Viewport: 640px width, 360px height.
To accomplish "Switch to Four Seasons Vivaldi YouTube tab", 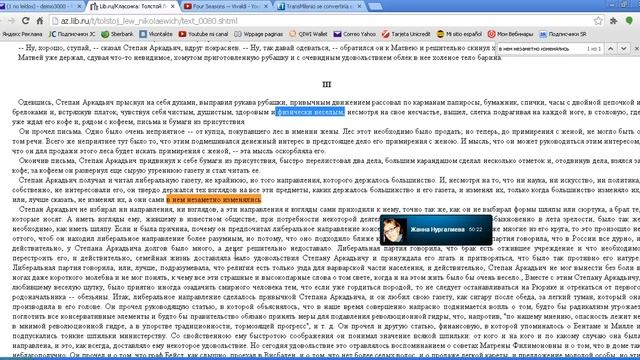I will tap(223, 6).
